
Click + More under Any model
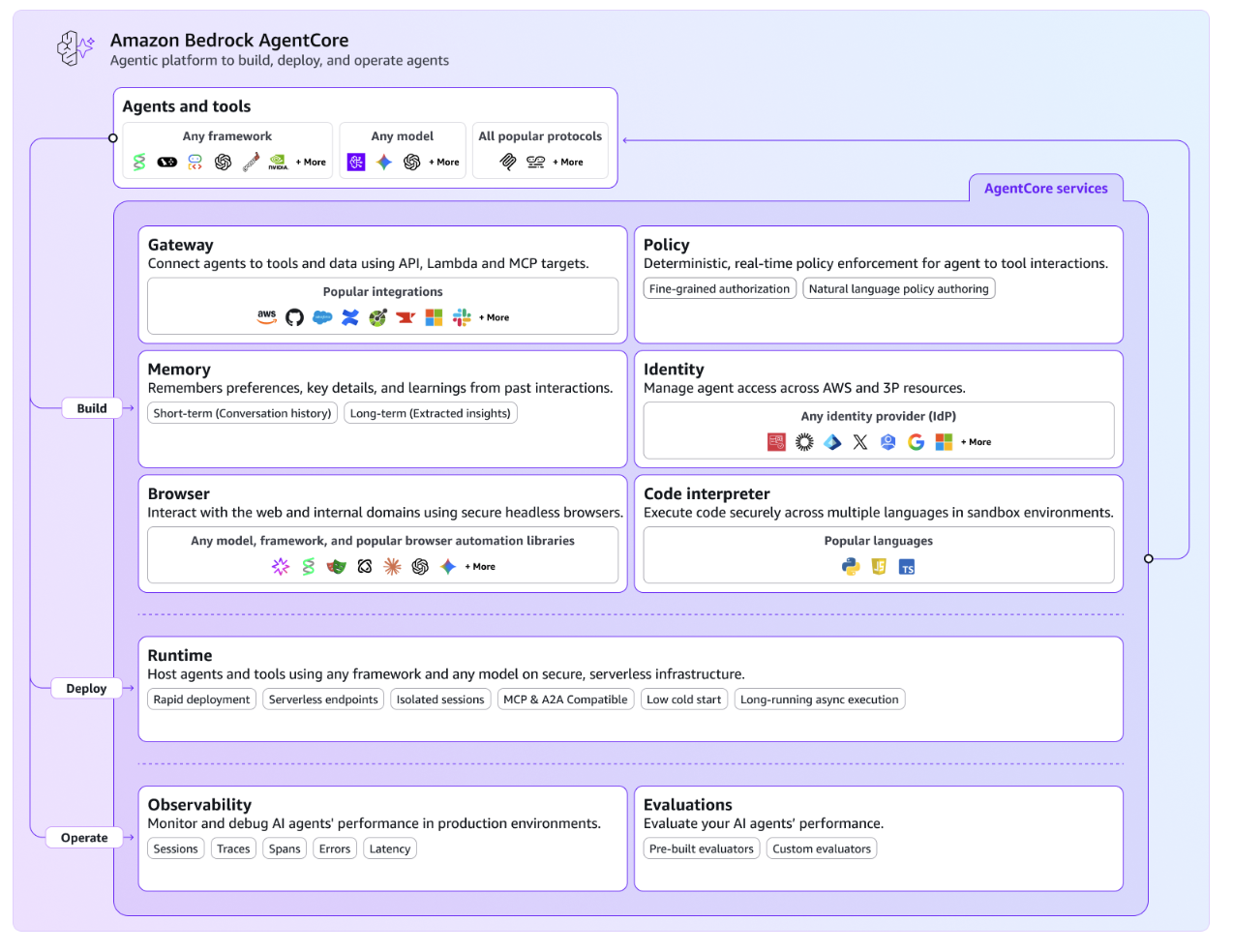[x=444, y=163]
